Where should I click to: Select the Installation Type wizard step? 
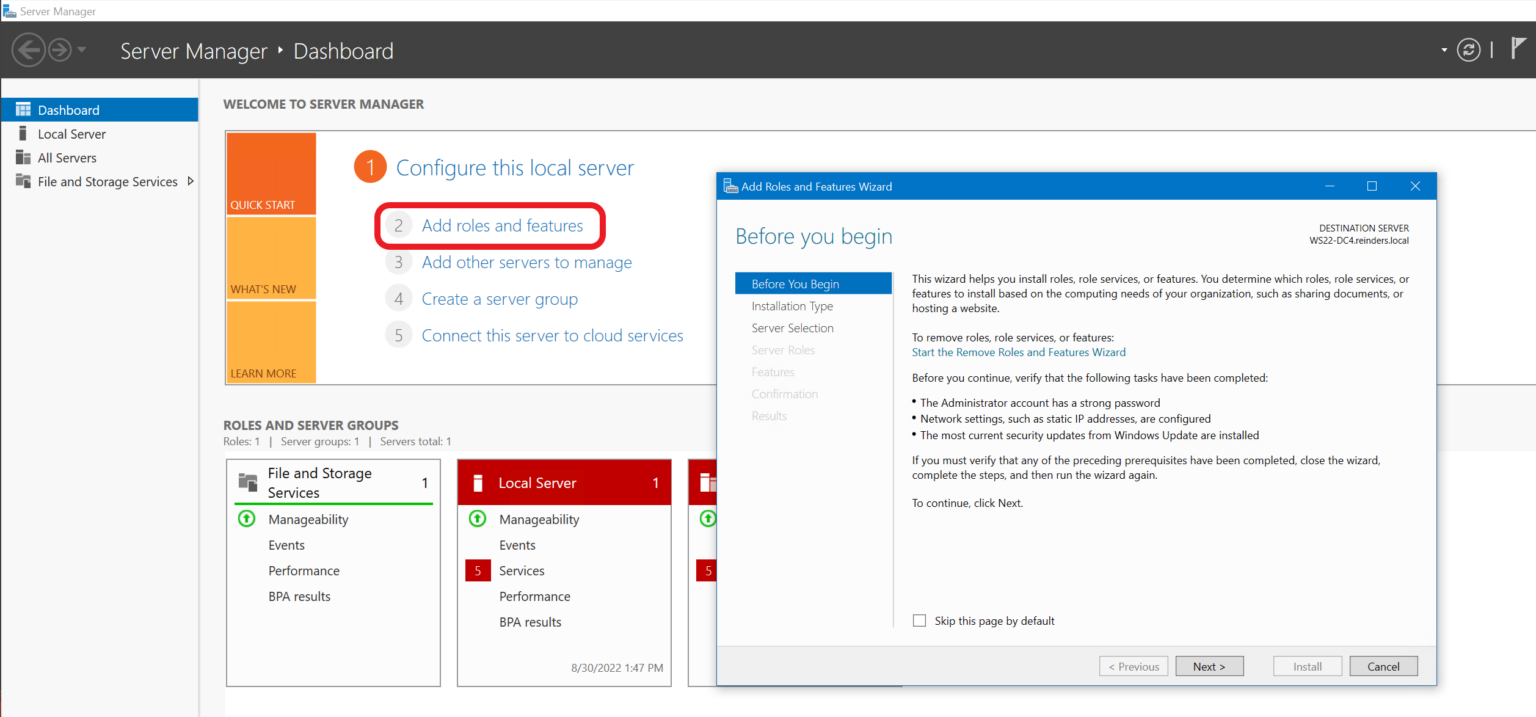[793, 305]
